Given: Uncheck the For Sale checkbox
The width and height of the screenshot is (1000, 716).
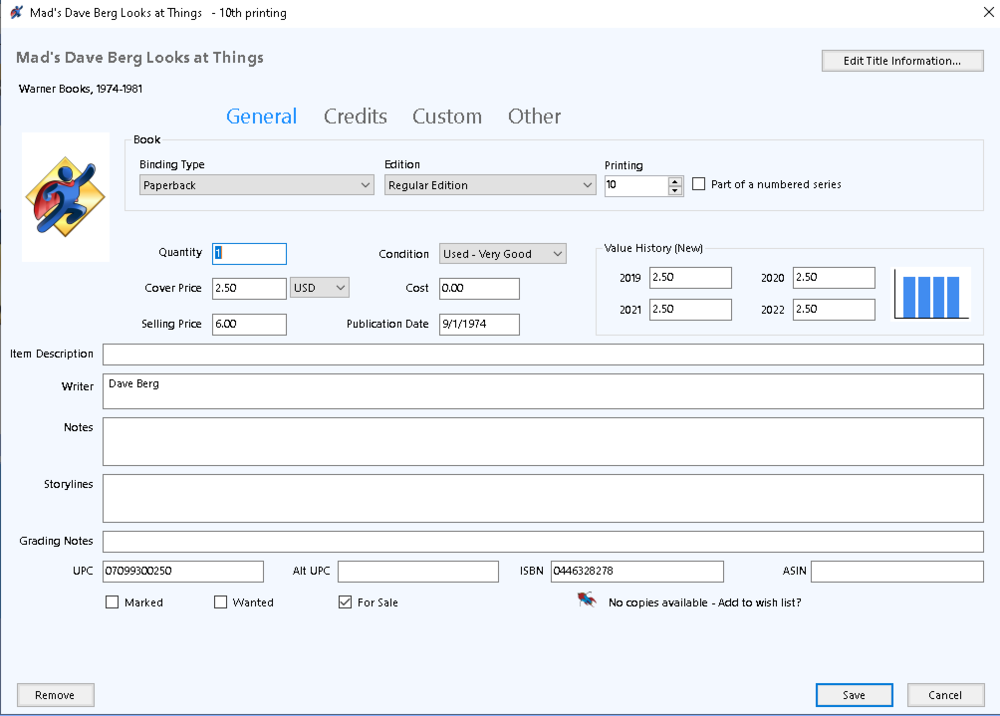Looking at the screenshot, I should (x=345, y=602).
